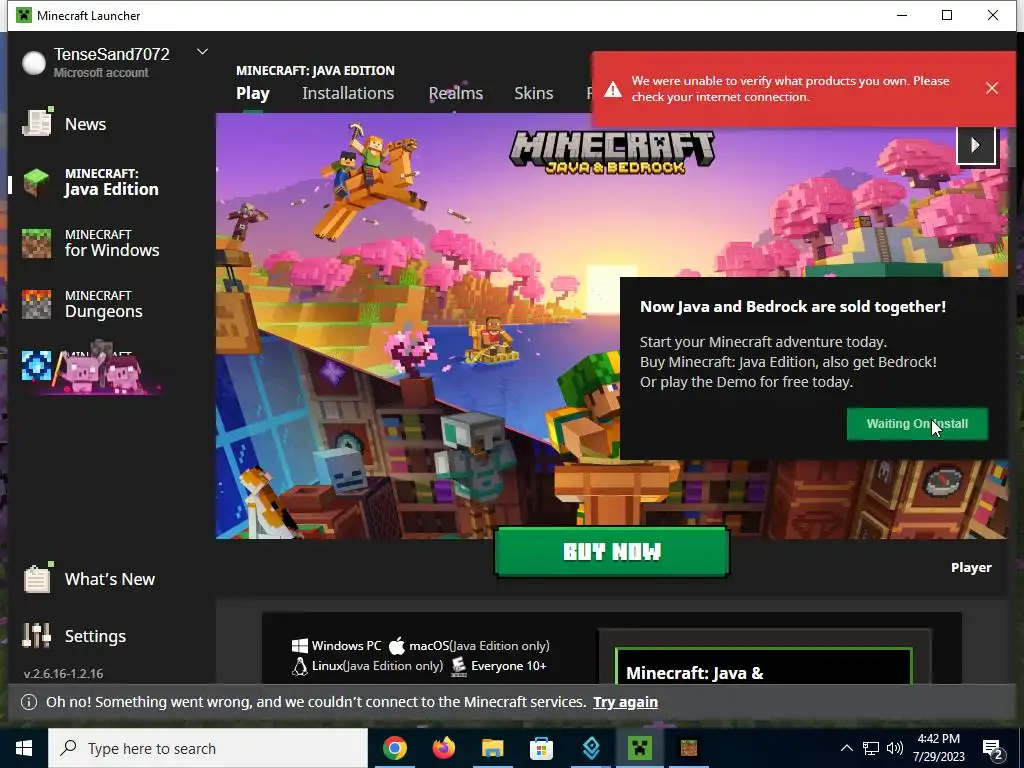1024x768 pixels.
Task: Open File Explorer from the taskbar
Action: [x=492, y=748]
